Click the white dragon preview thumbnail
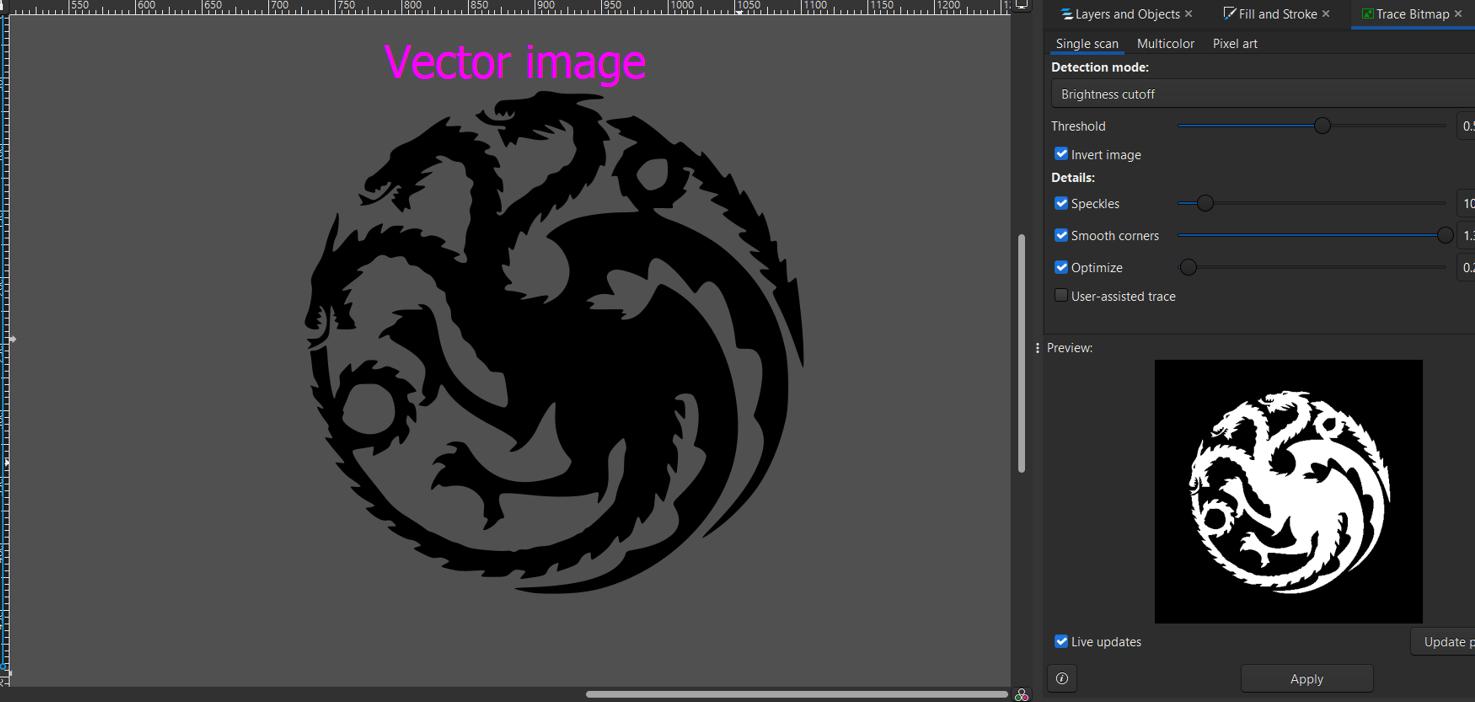Viewport: 1475px width, 702px height. [x=1288, y=491]
